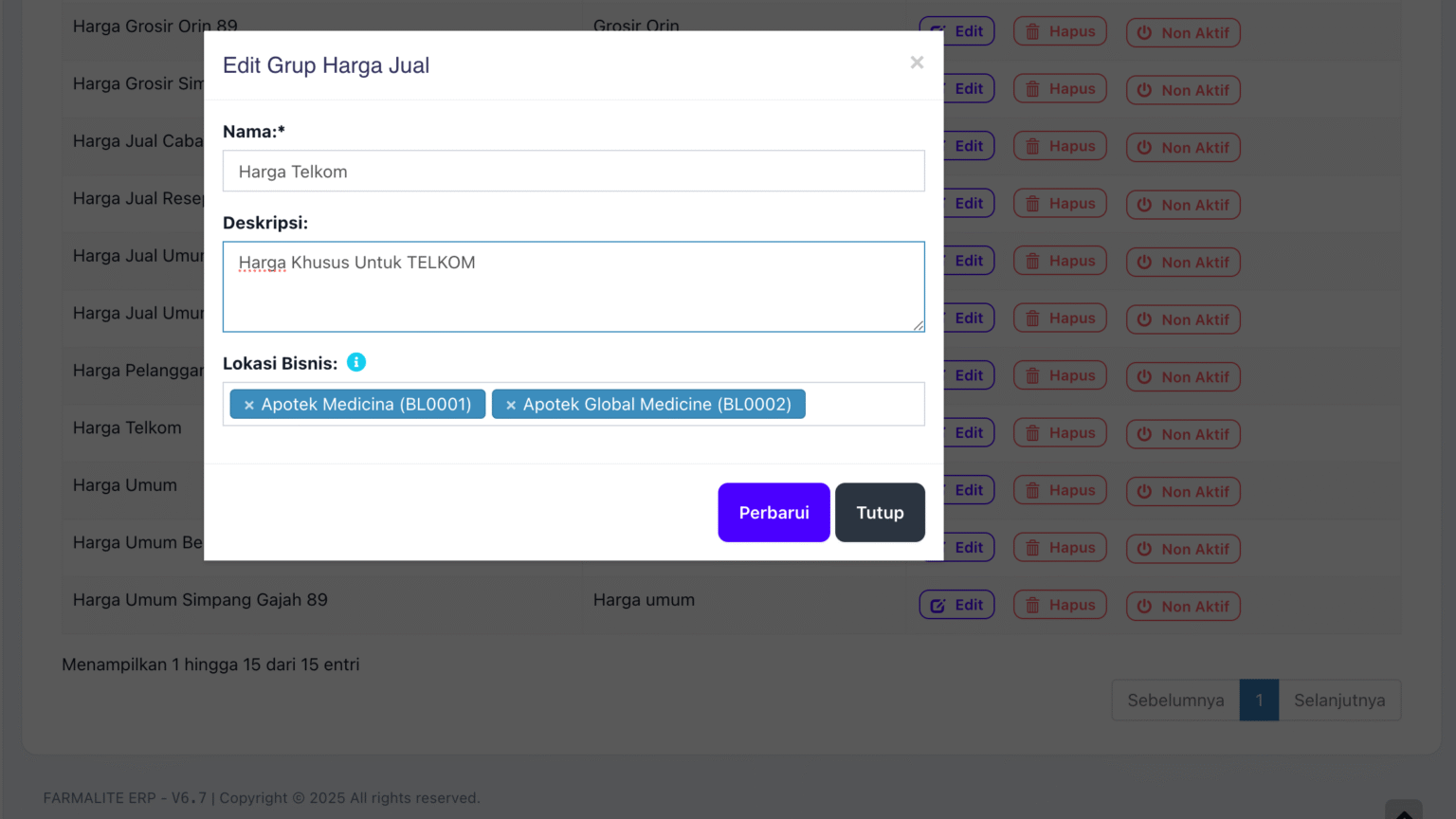Deactivate Harga Umum Simpang Gajah 89 row

[x=1183, y=607]
